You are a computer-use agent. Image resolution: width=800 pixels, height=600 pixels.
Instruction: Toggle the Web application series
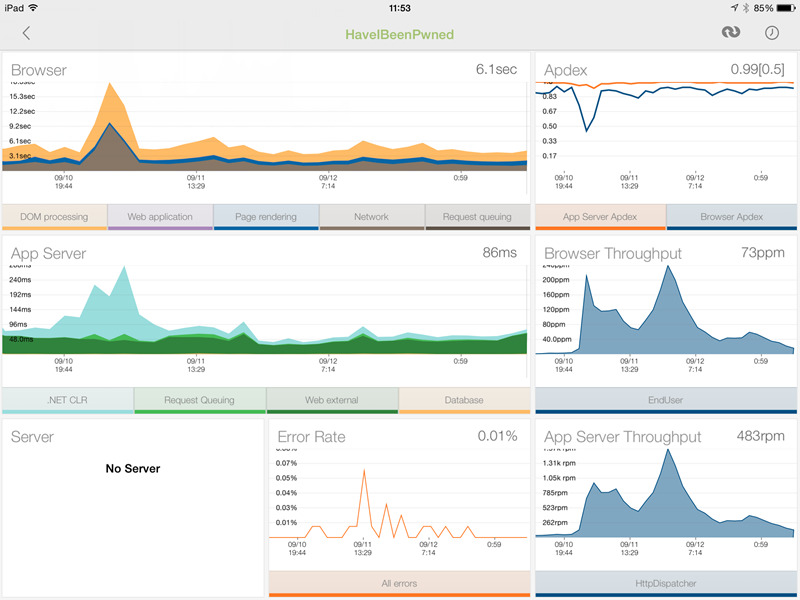(x=160, y=216)
